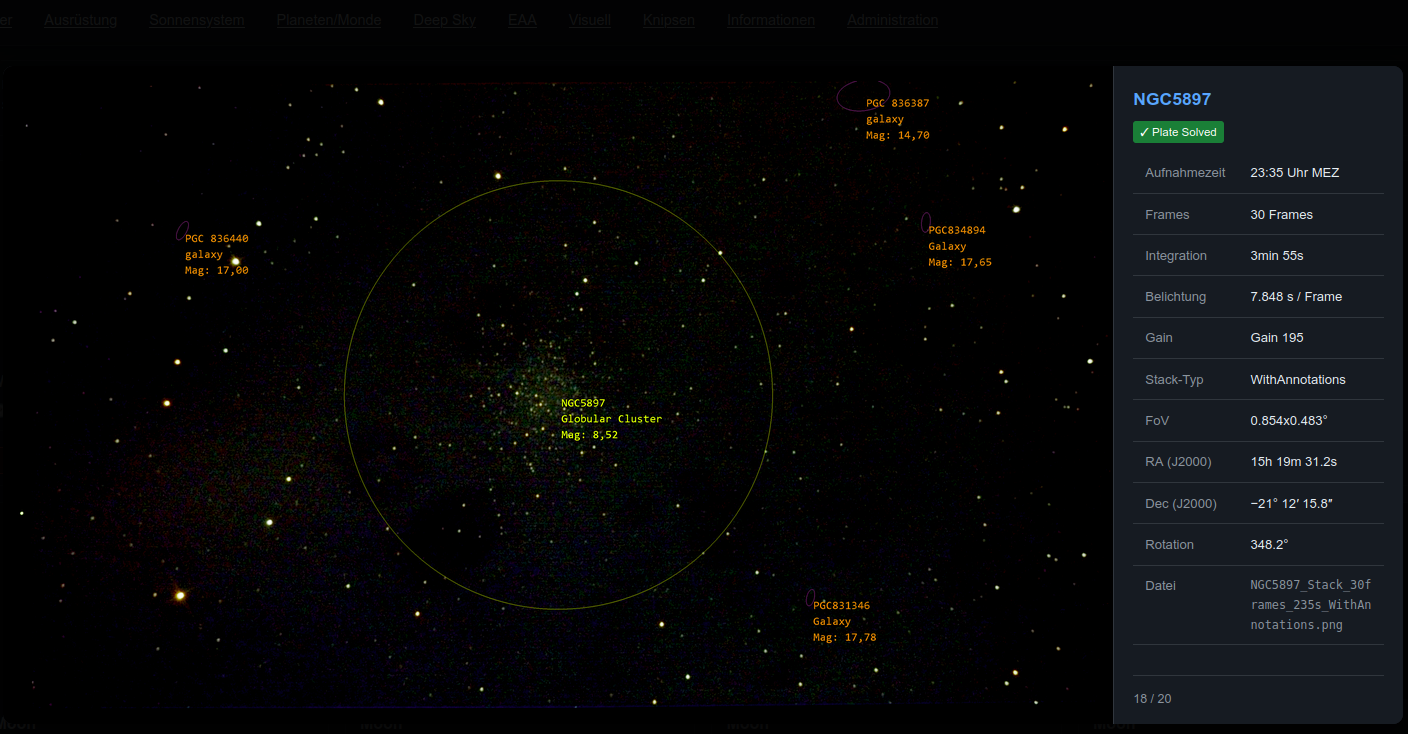
Task: Click the 18 / 20 image counter
Action: pos(1152,699)
